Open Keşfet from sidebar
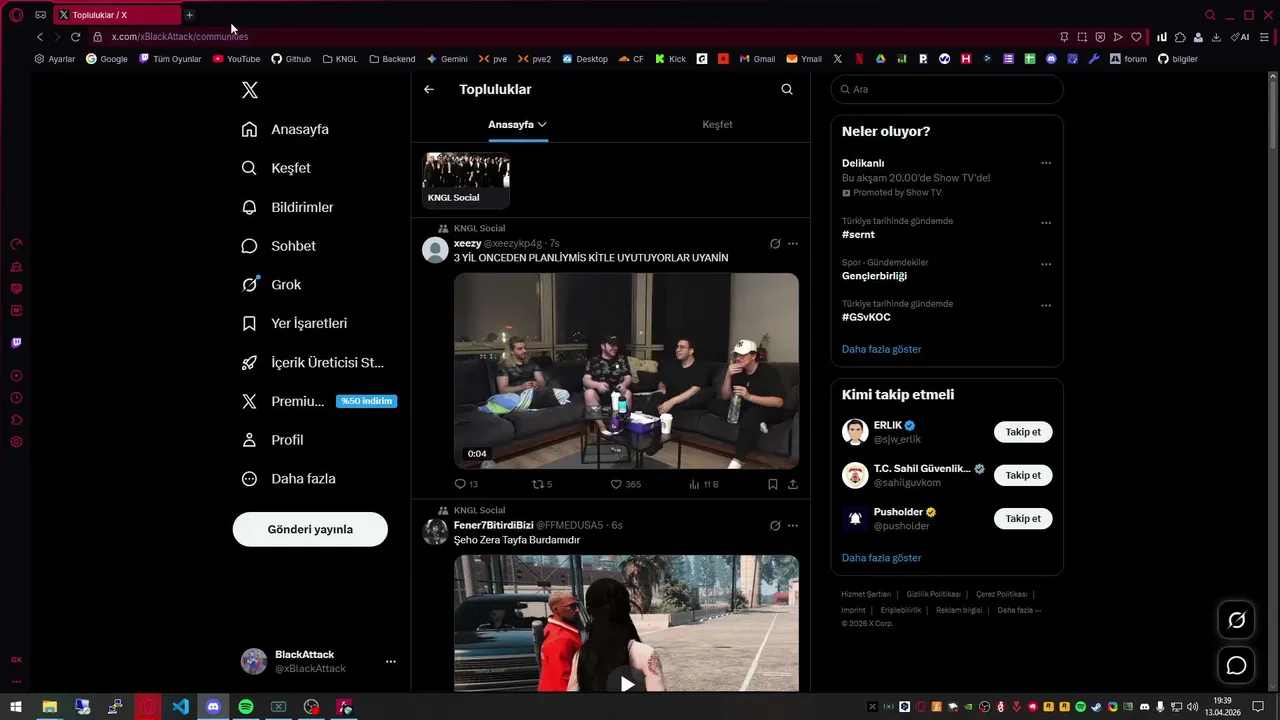Image resolution: width=1280 pixels, height=720 pixels. point(277,168)
